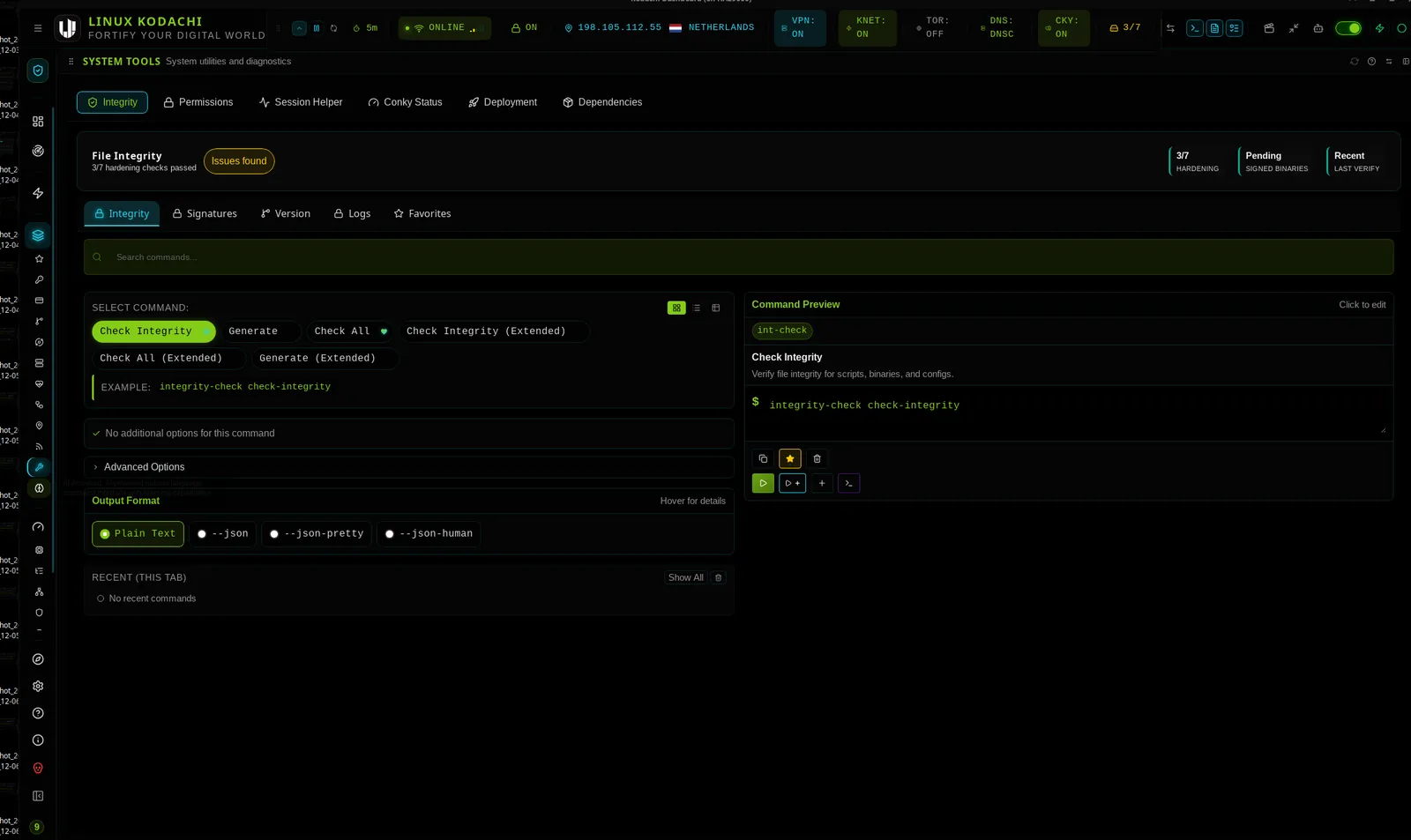Open the heart pulse sidebar icon

pyautogui.click(x=39, y=384)
